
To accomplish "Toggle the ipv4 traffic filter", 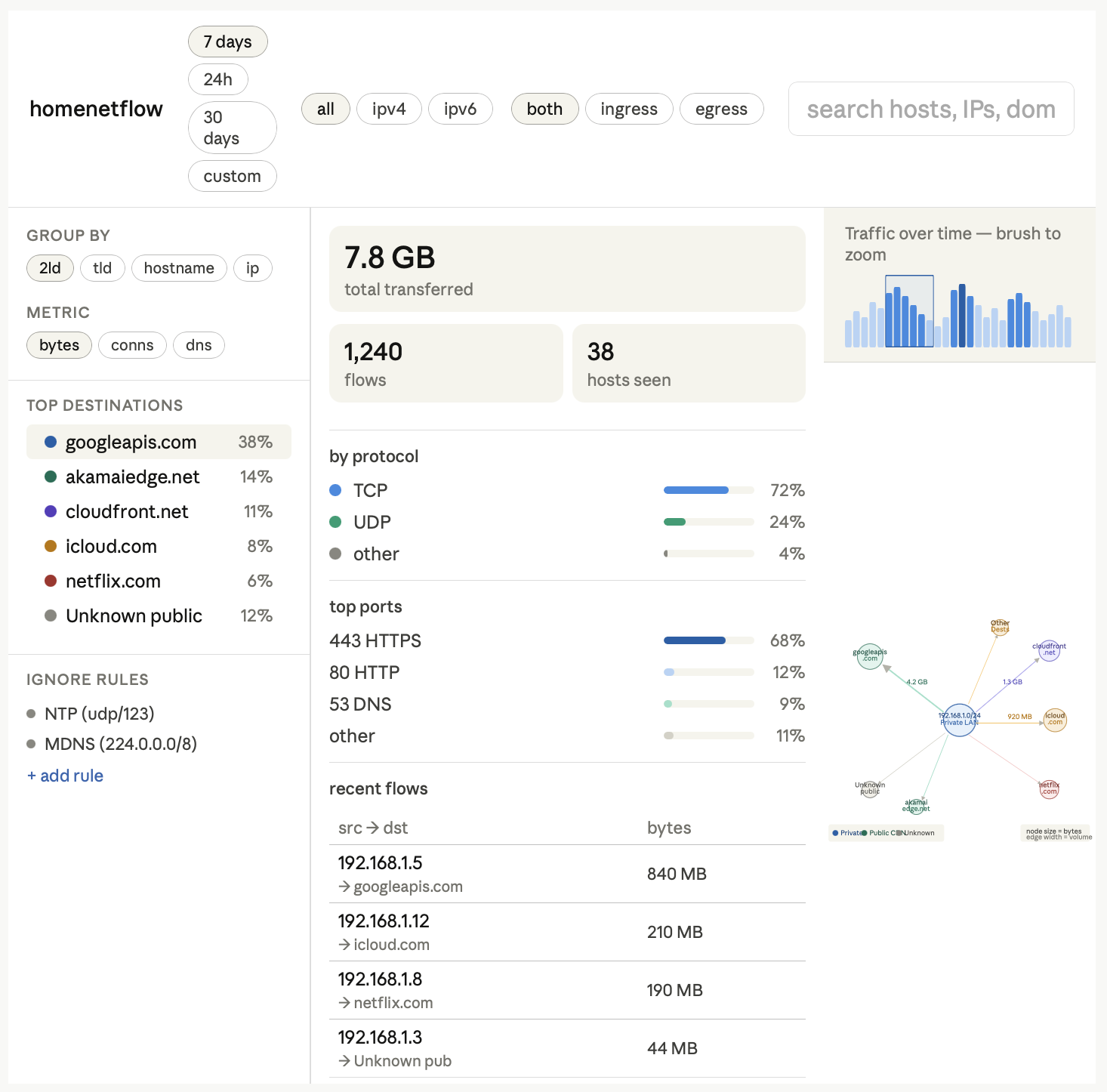I will point(389,109).
